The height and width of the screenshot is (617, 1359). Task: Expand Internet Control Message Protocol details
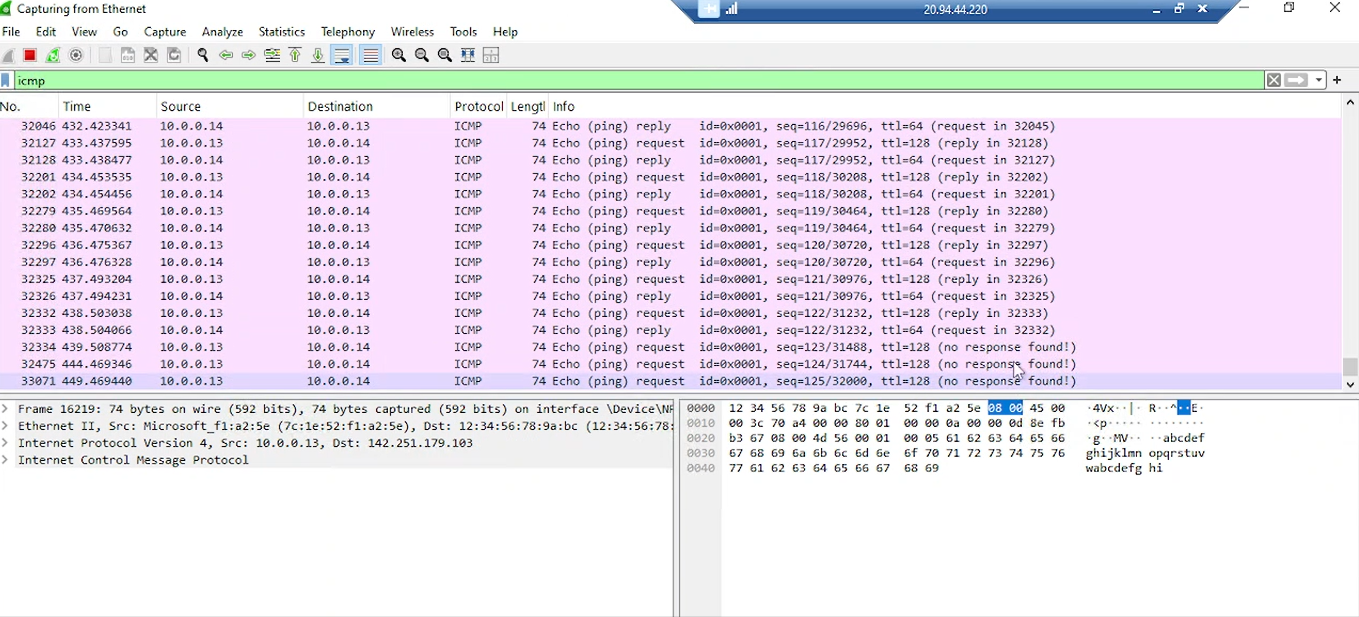[x=6, y=460]
